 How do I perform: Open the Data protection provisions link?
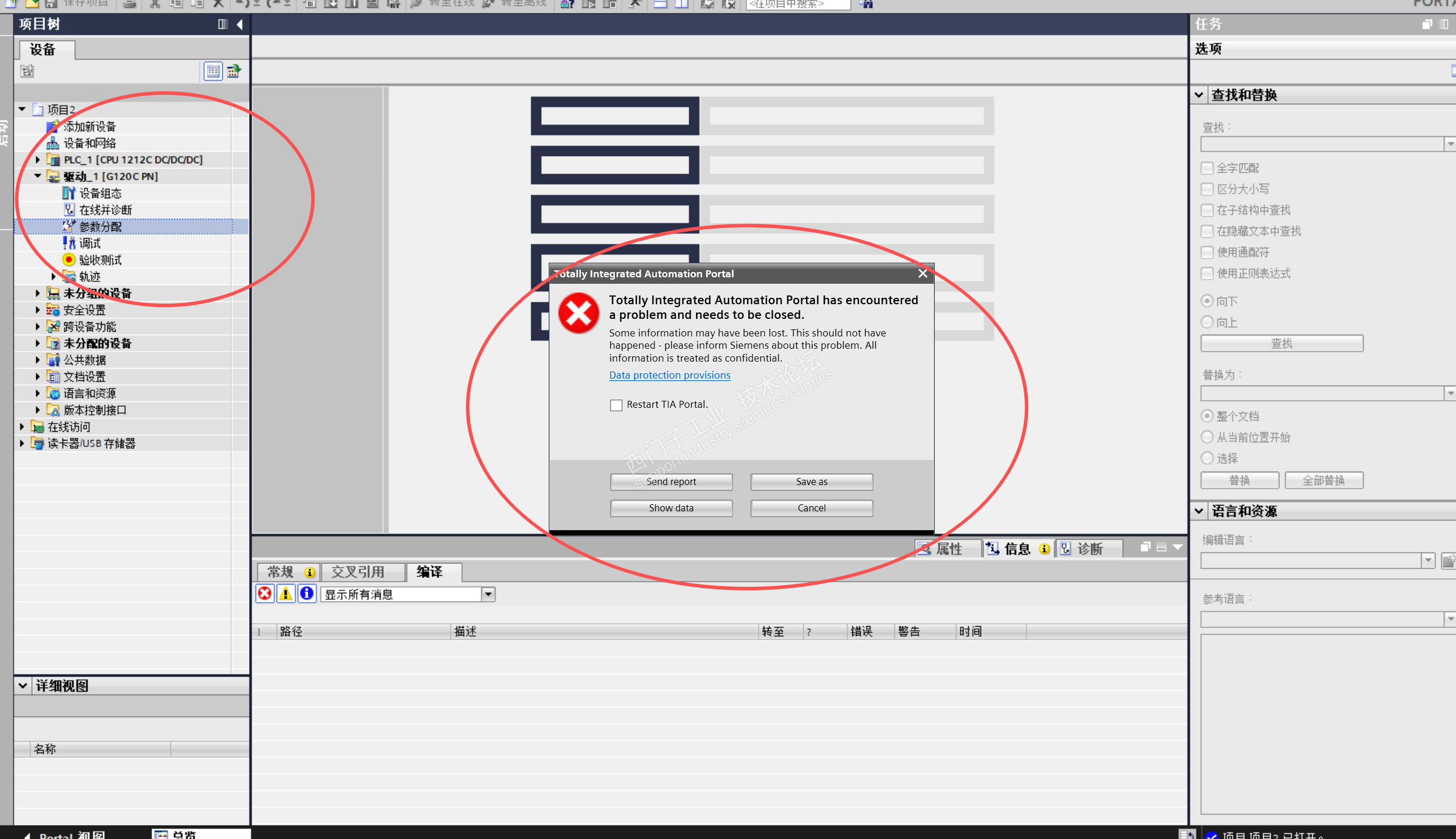click(669, 375)
